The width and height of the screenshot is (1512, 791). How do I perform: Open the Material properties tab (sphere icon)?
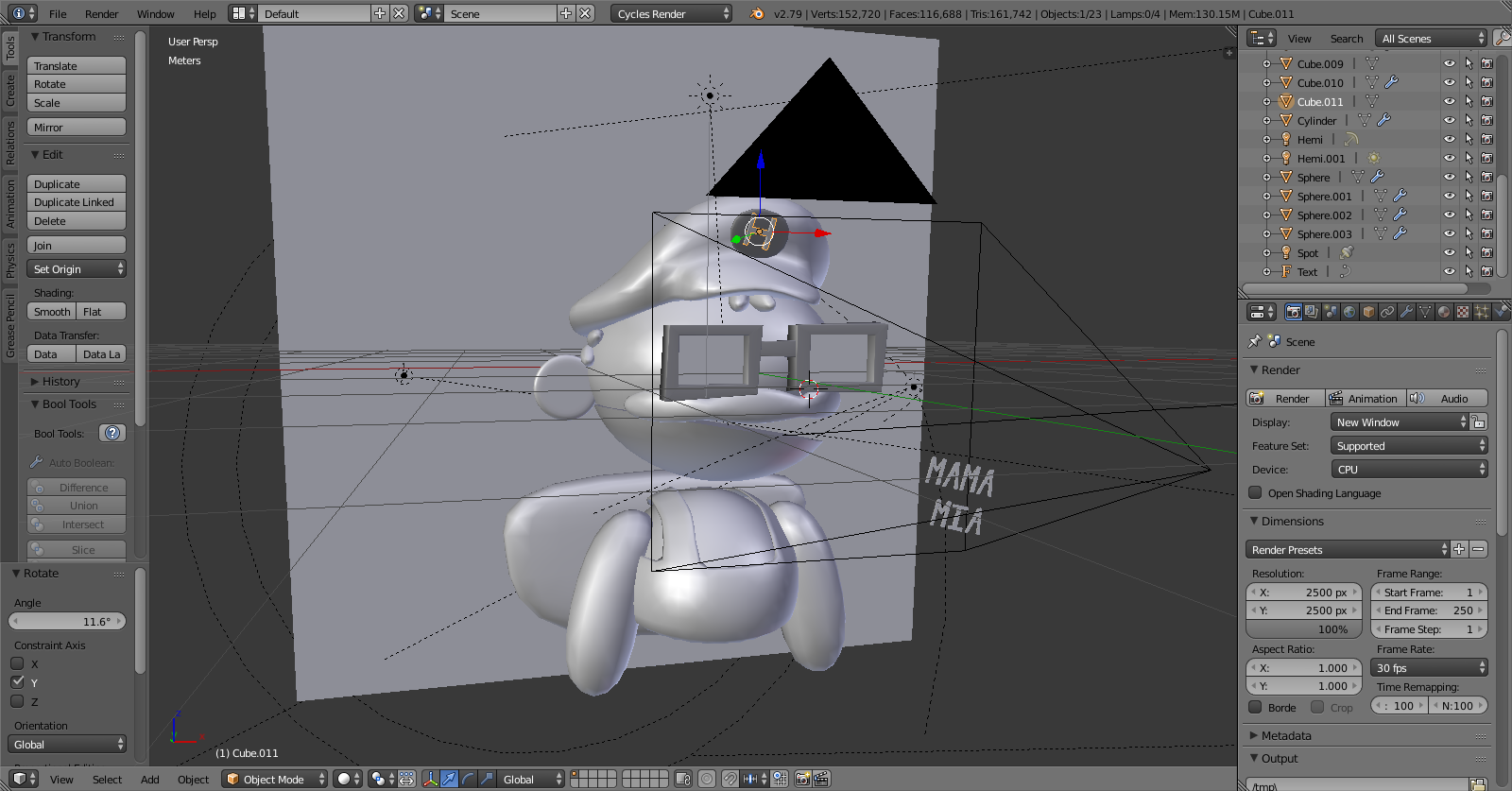click(1444, 312)
